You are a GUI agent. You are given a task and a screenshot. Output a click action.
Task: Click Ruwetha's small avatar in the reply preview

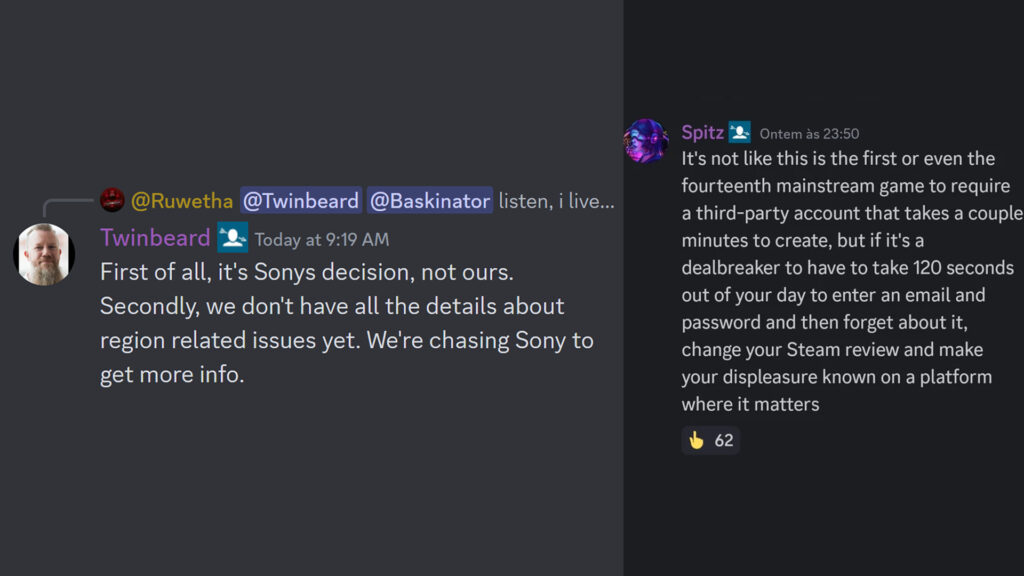click(x=112, y=200)
